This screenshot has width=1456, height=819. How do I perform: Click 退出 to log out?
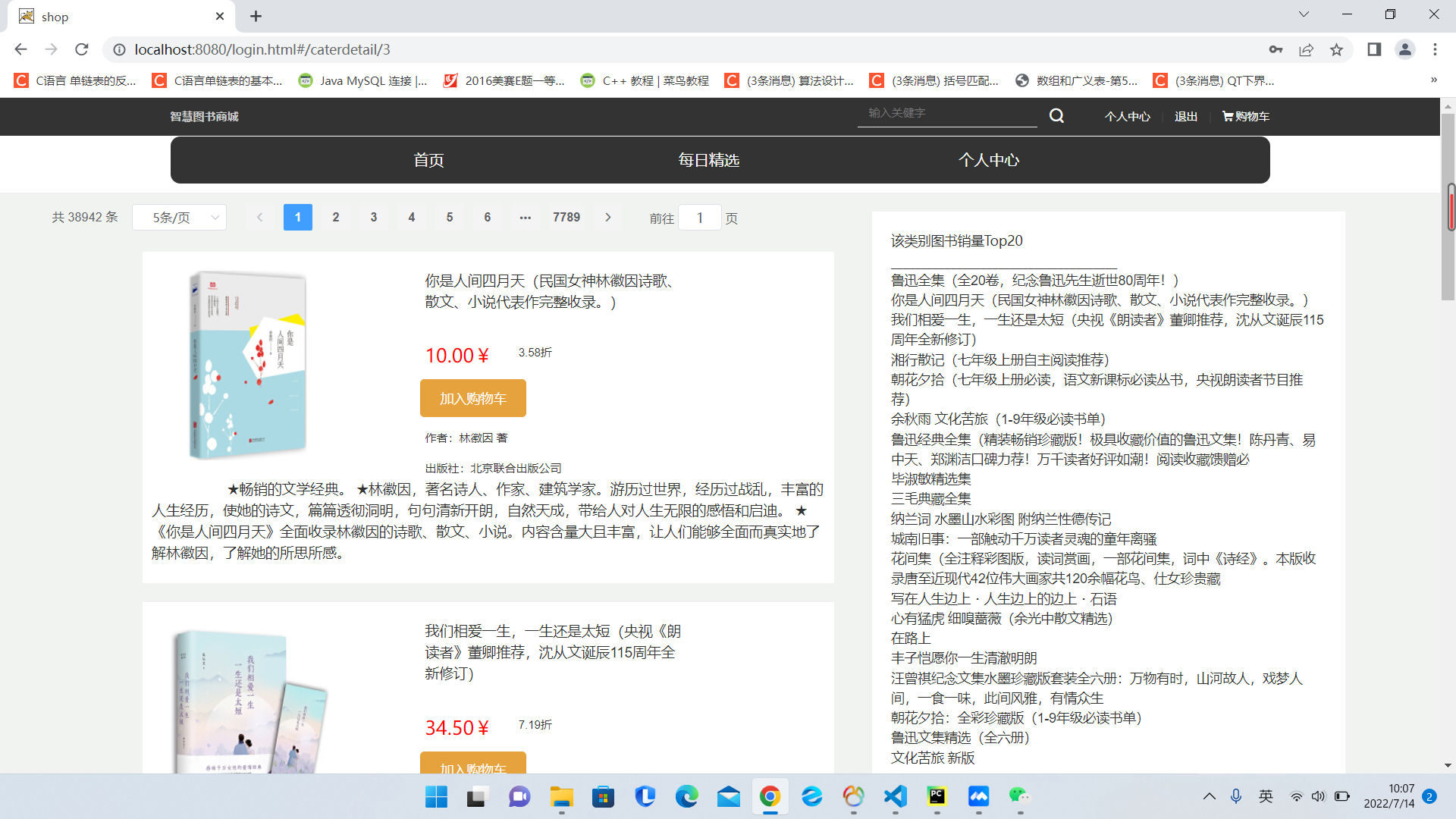[1186, 117]
